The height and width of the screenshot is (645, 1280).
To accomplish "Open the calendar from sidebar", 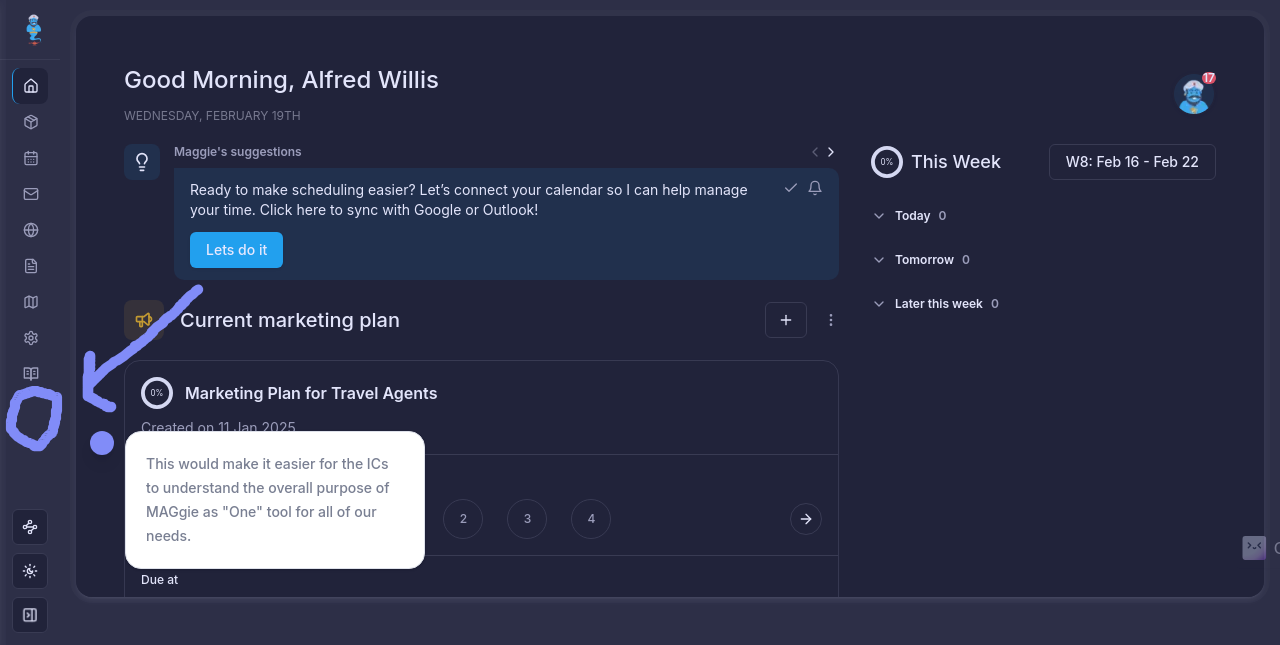I will coord(30,158).
